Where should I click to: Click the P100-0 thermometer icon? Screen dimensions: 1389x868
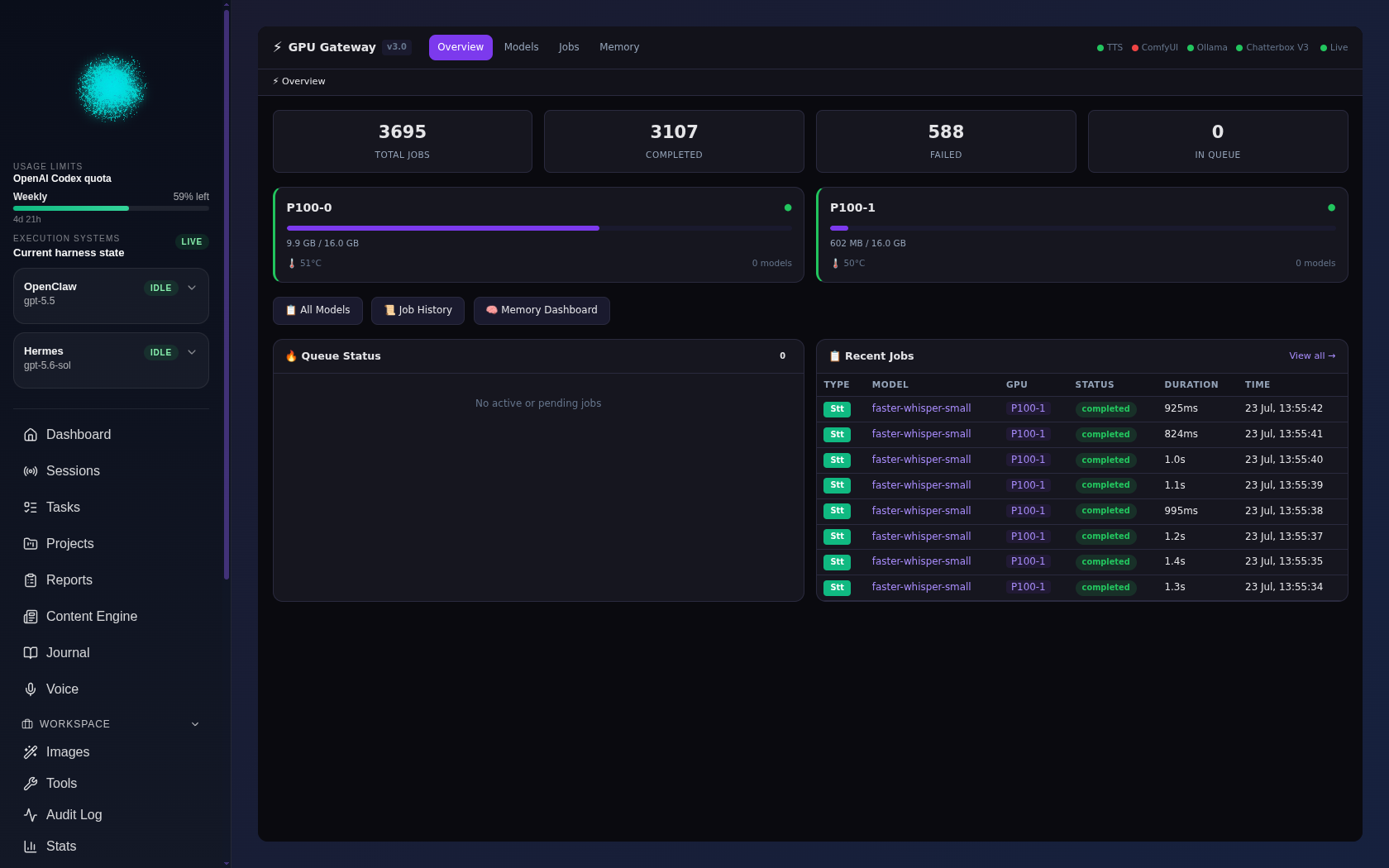[292, 264]
